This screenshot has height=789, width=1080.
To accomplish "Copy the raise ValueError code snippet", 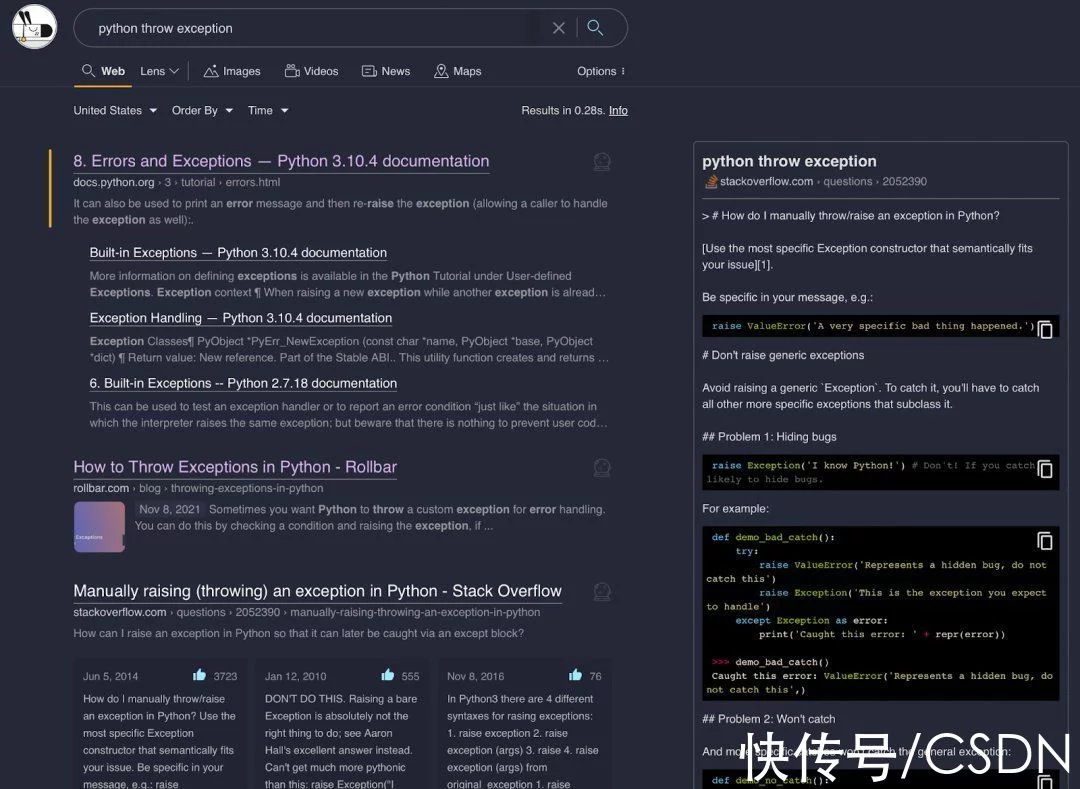I will [x=1045, y=329].
